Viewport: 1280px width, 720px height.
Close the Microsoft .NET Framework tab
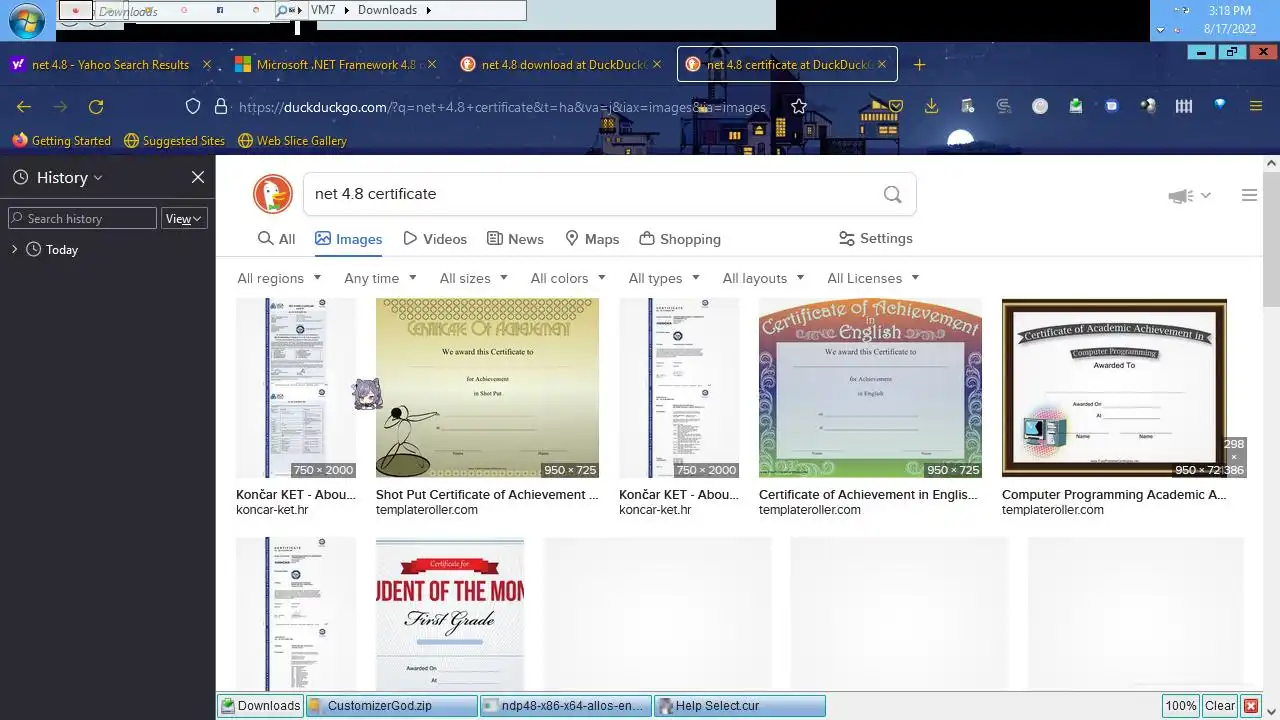click(432, 64)
